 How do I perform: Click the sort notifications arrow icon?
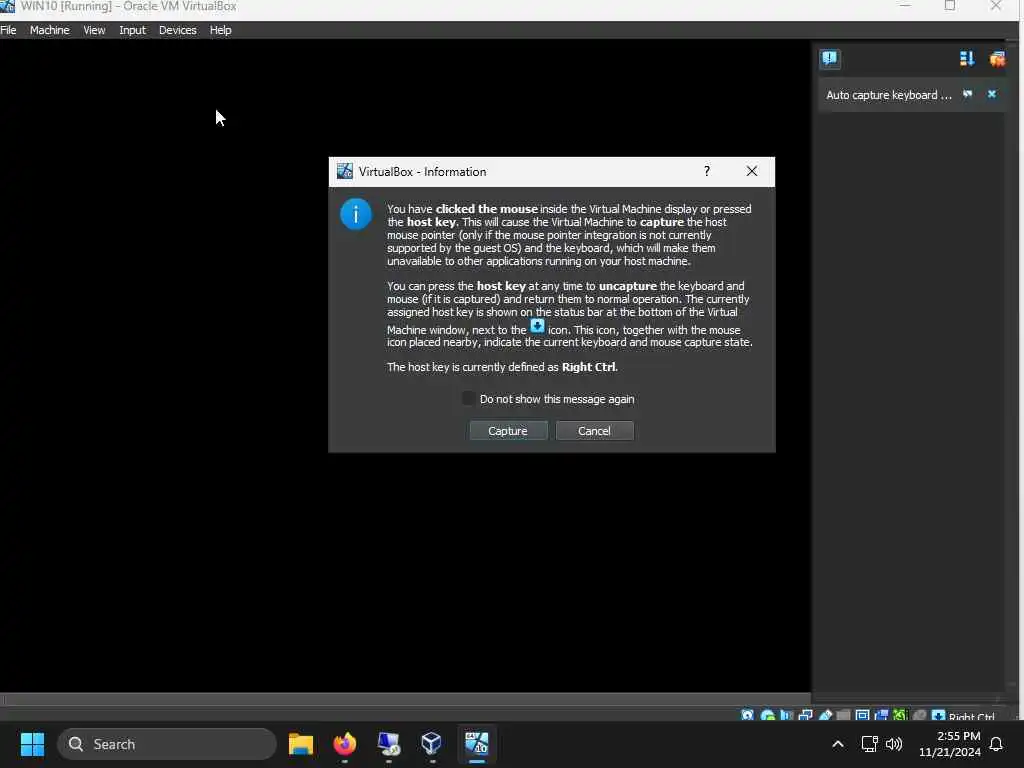tap(967, 59)
